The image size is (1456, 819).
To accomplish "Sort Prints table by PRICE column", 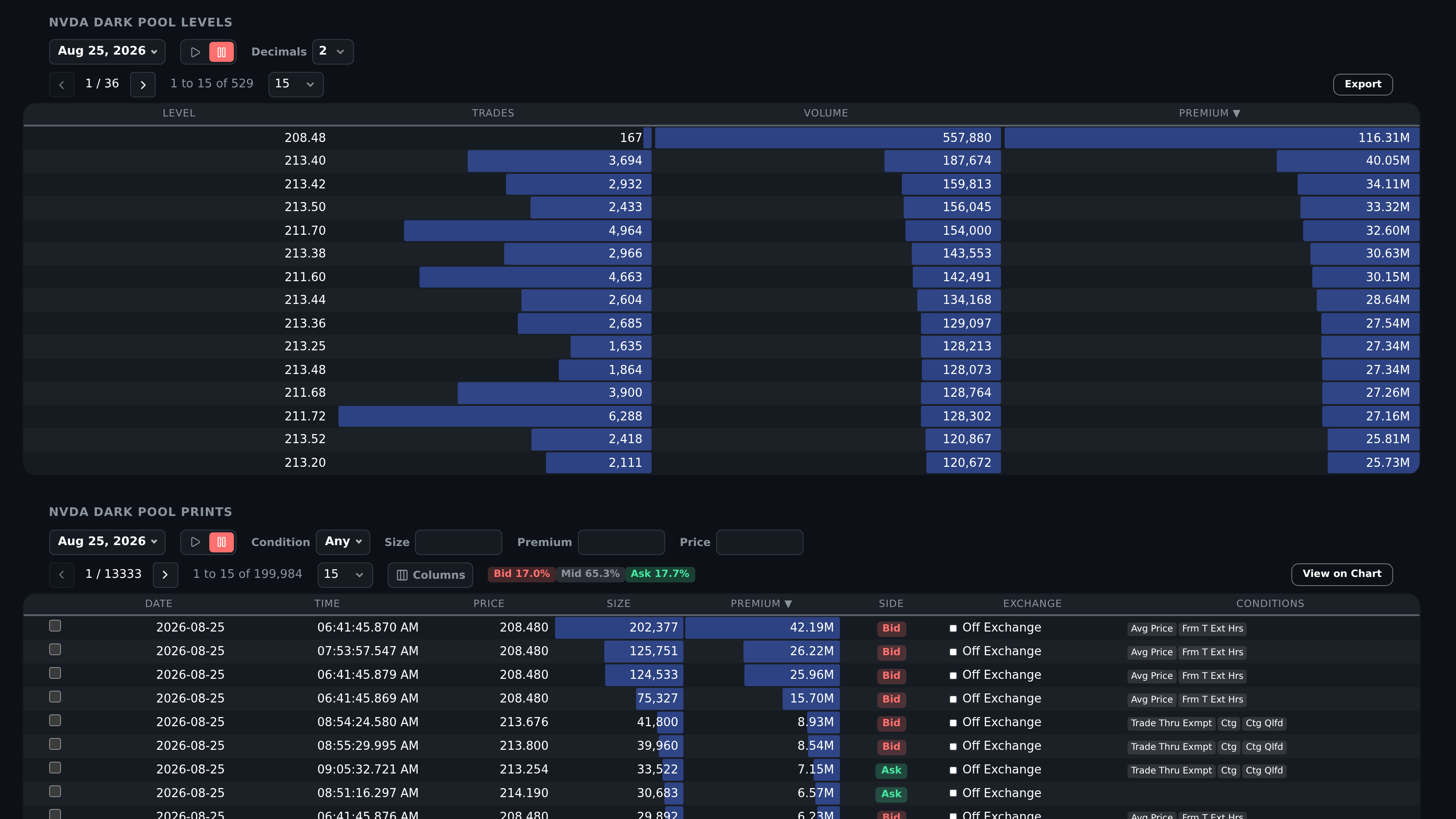I will 488,604.
